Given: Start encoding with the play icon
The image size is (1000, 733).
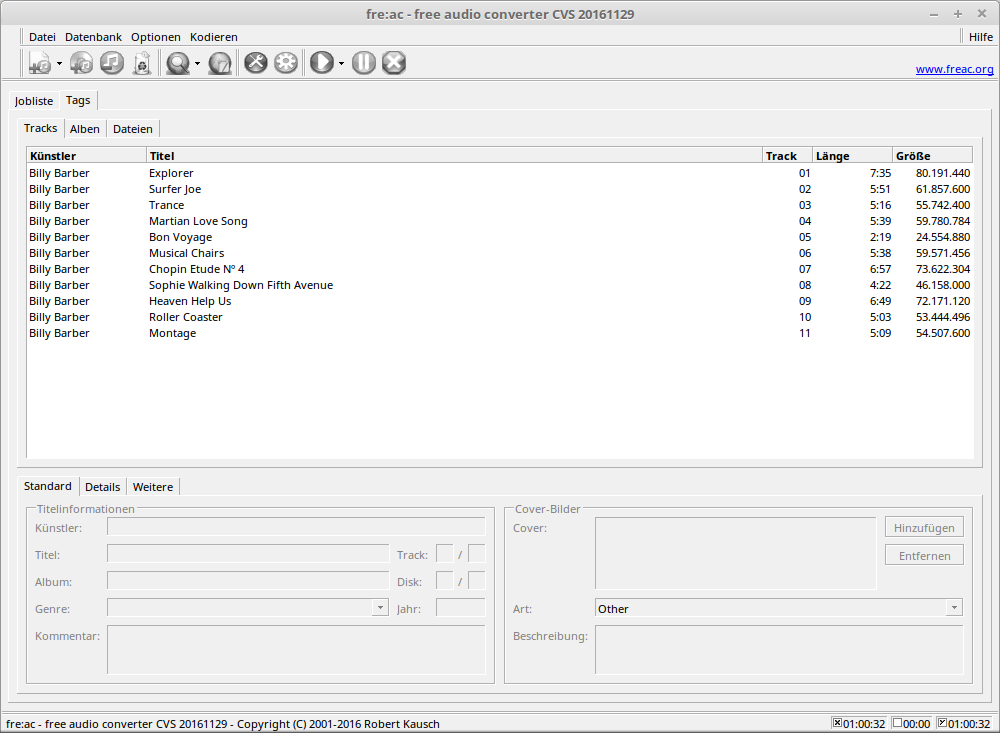Looking at the screenshot, I should pos(322,63).
